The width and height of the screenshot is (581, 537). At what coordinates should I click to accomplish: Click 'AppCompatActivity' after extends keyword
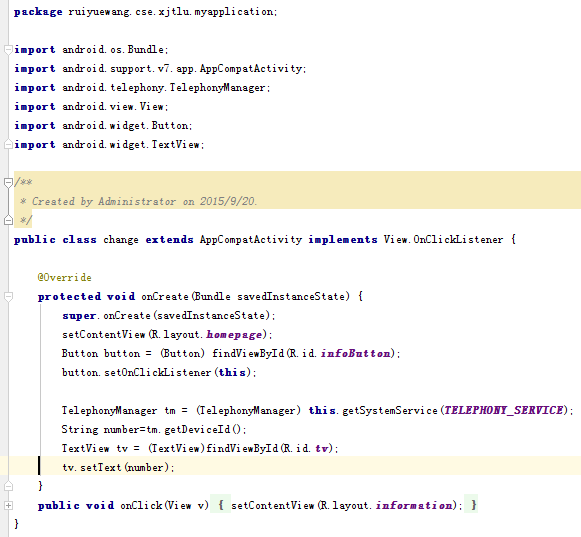point(251,240)
